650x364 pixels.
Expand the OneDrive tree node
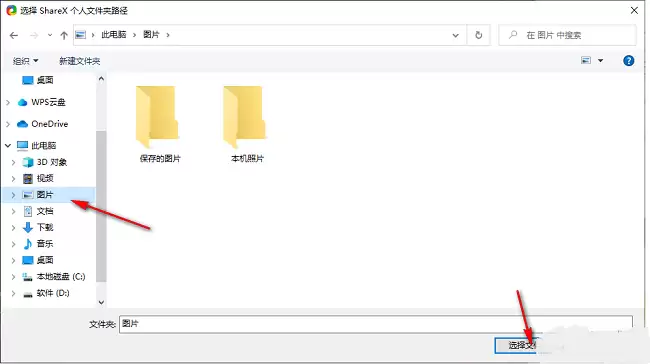(x=8, y=124)
